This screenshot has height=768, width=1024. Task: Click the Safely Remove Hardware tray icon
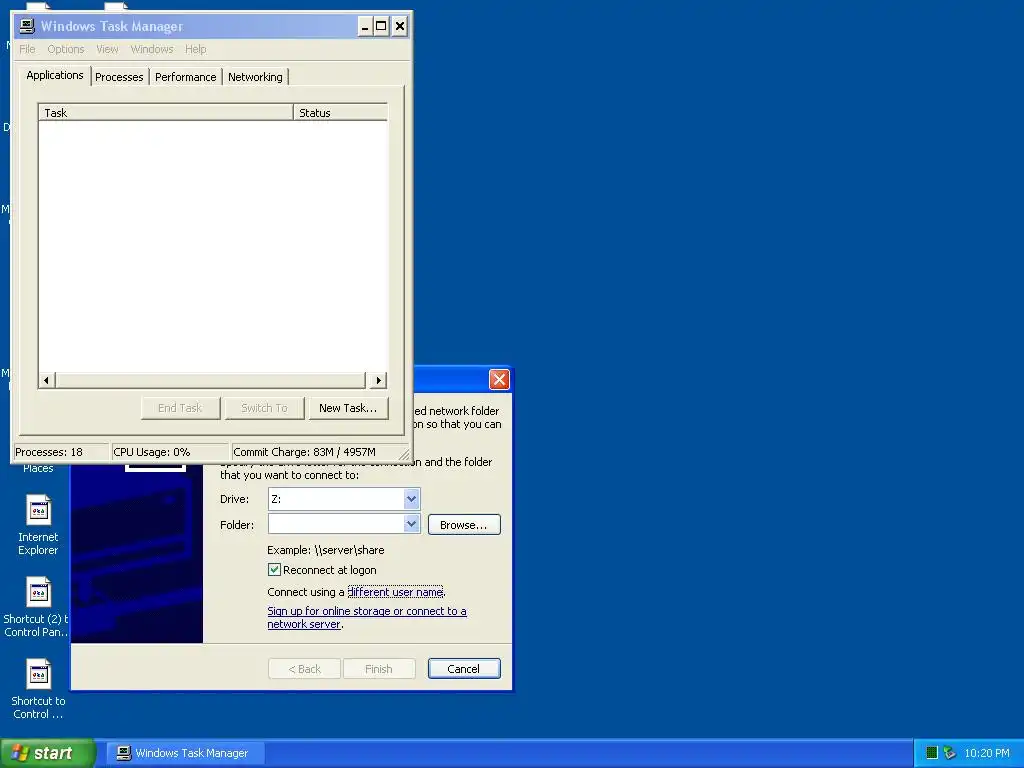point(950,753)
